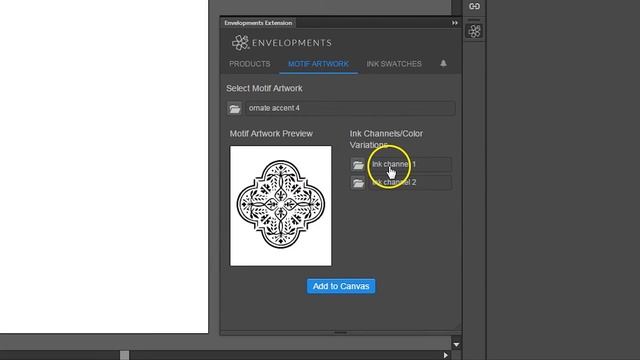Screen dimensions: 640x360
Task: Open the Ink Swatches tab
Action: (x=394, y=64)
